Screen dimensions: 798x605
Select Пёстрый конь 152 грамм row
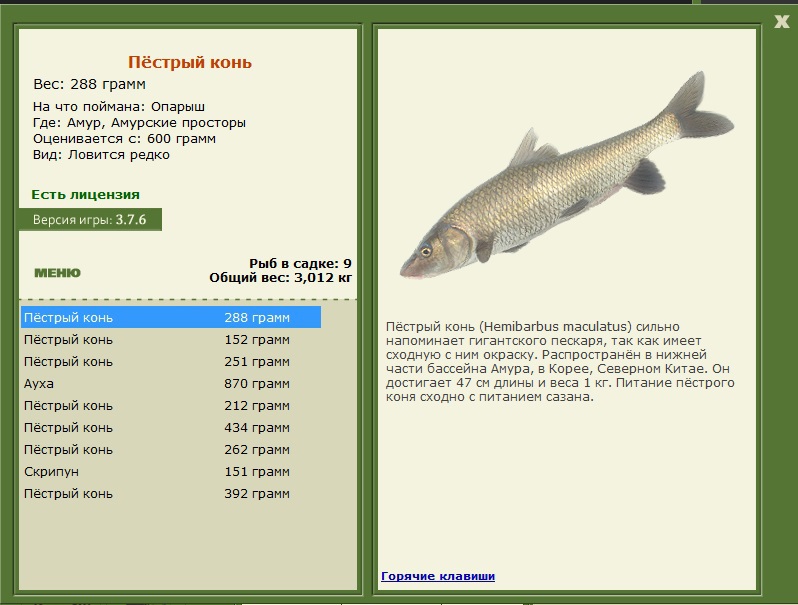point(171,339)
